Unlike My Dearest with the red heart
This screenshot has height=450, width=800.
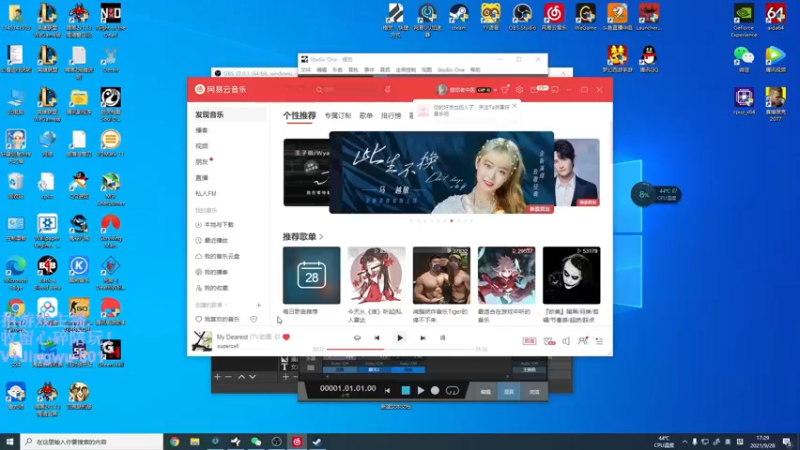click(x=286, y=337)
